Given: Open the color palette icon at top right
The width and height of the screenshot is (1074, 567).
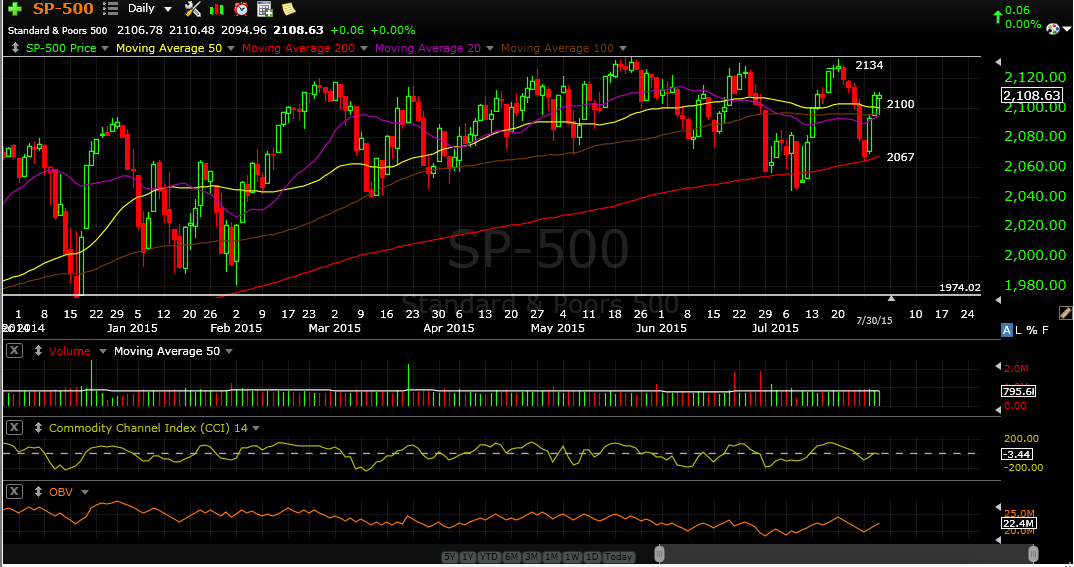Looking at the screenshot, I should tap(1053, 28).
